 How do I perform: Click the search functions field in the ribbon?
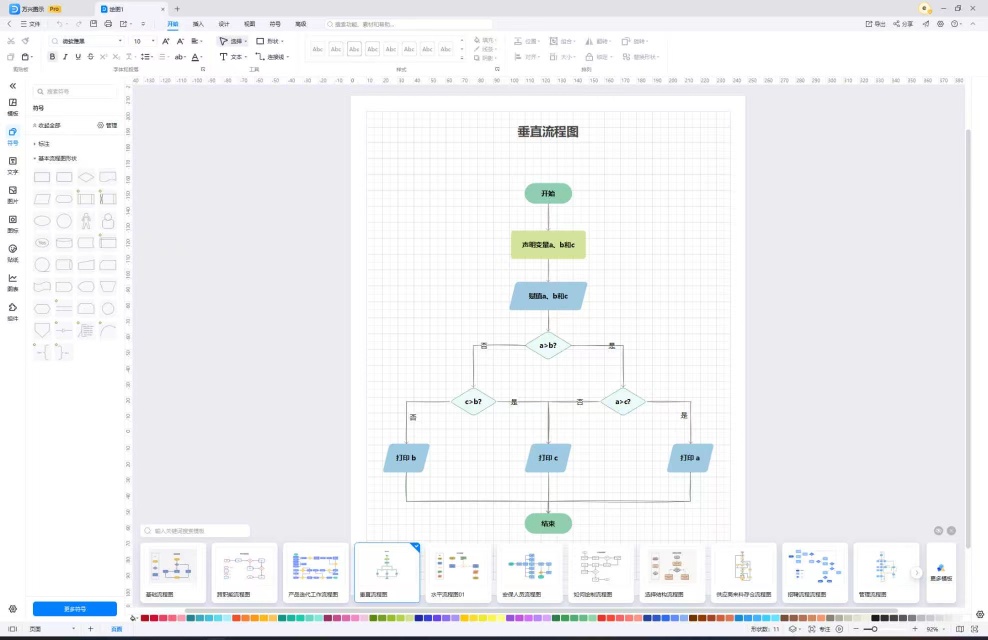pyautogui.click(x=408, y=24)
